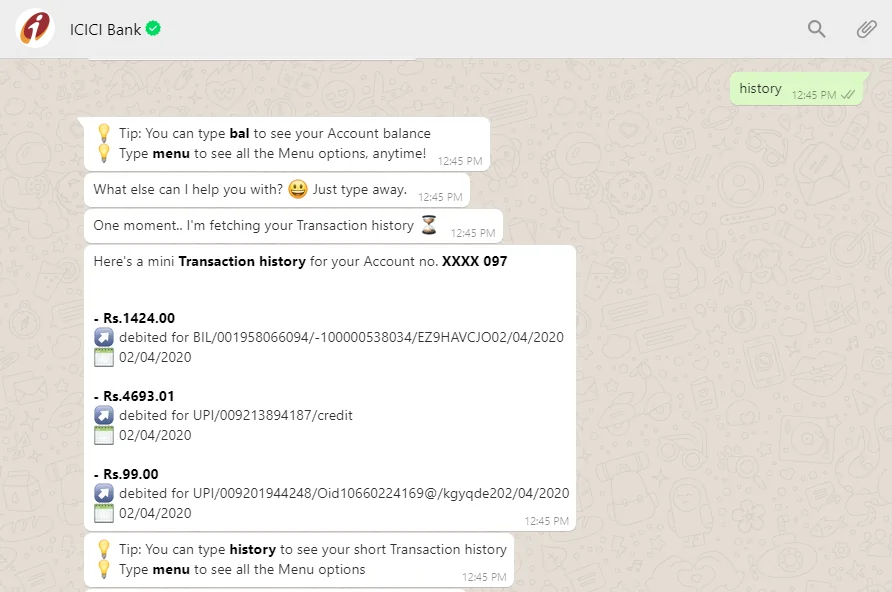Click the green verified badge
The image size is (892, 592).
tap(153, 28)
